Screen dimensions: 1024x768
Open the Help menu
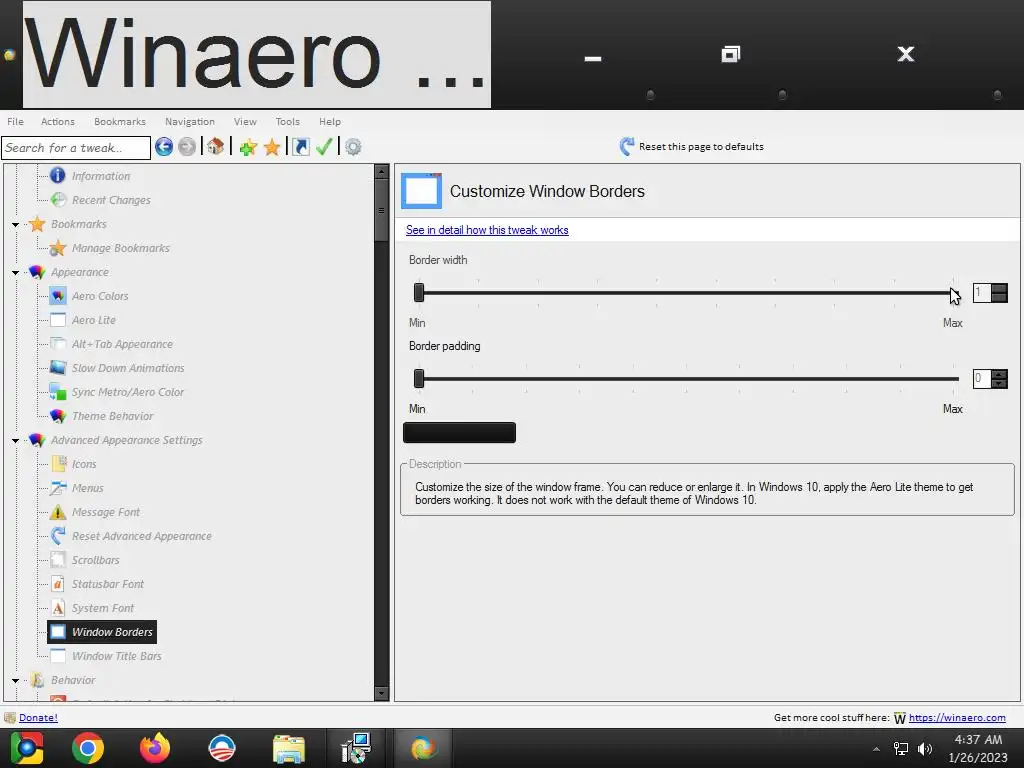click(330, 121)
